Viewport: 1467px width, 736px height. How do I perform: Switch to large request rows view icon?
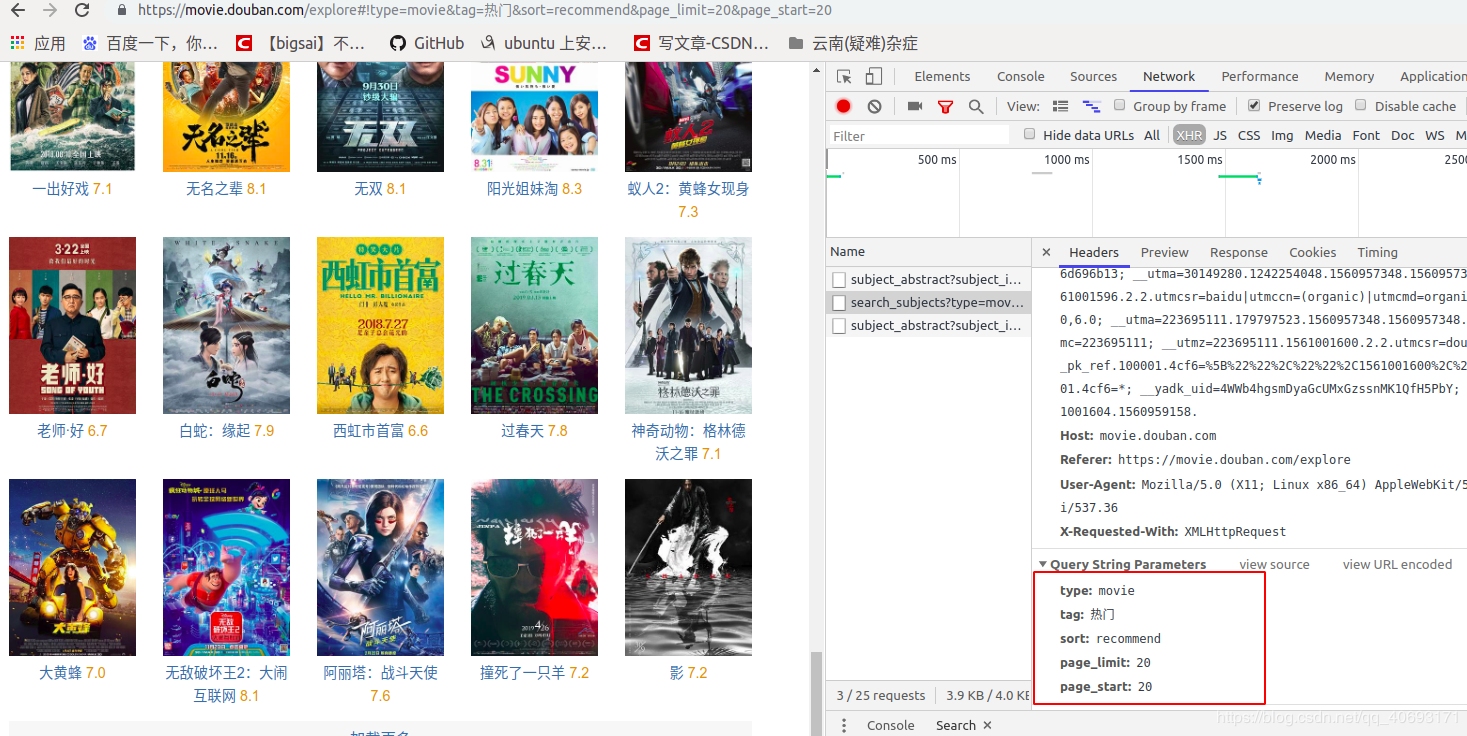tap(1061, 106)
